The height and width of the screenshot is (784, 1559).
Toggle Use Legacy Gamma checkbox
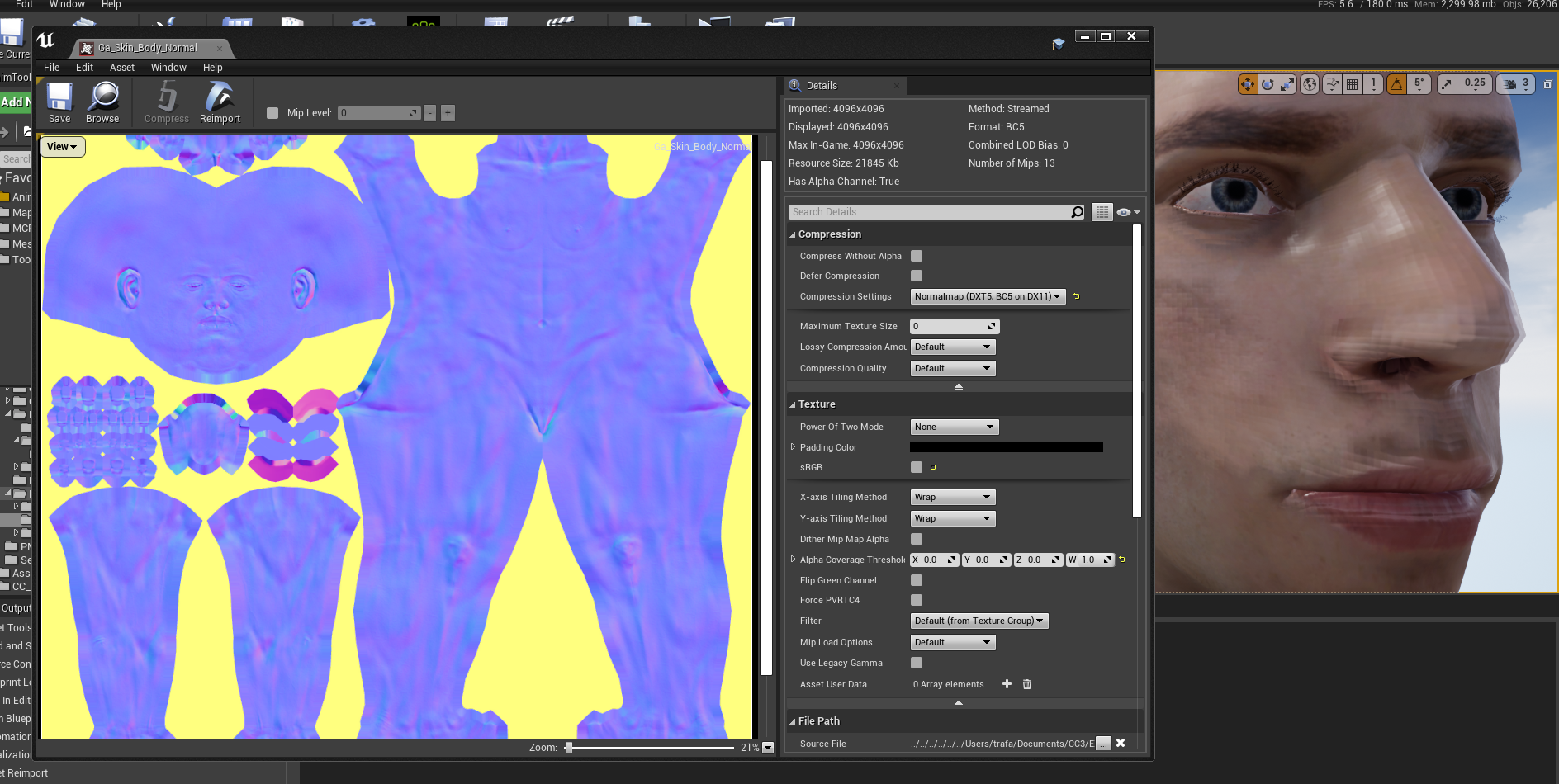[x=917, y=663]
